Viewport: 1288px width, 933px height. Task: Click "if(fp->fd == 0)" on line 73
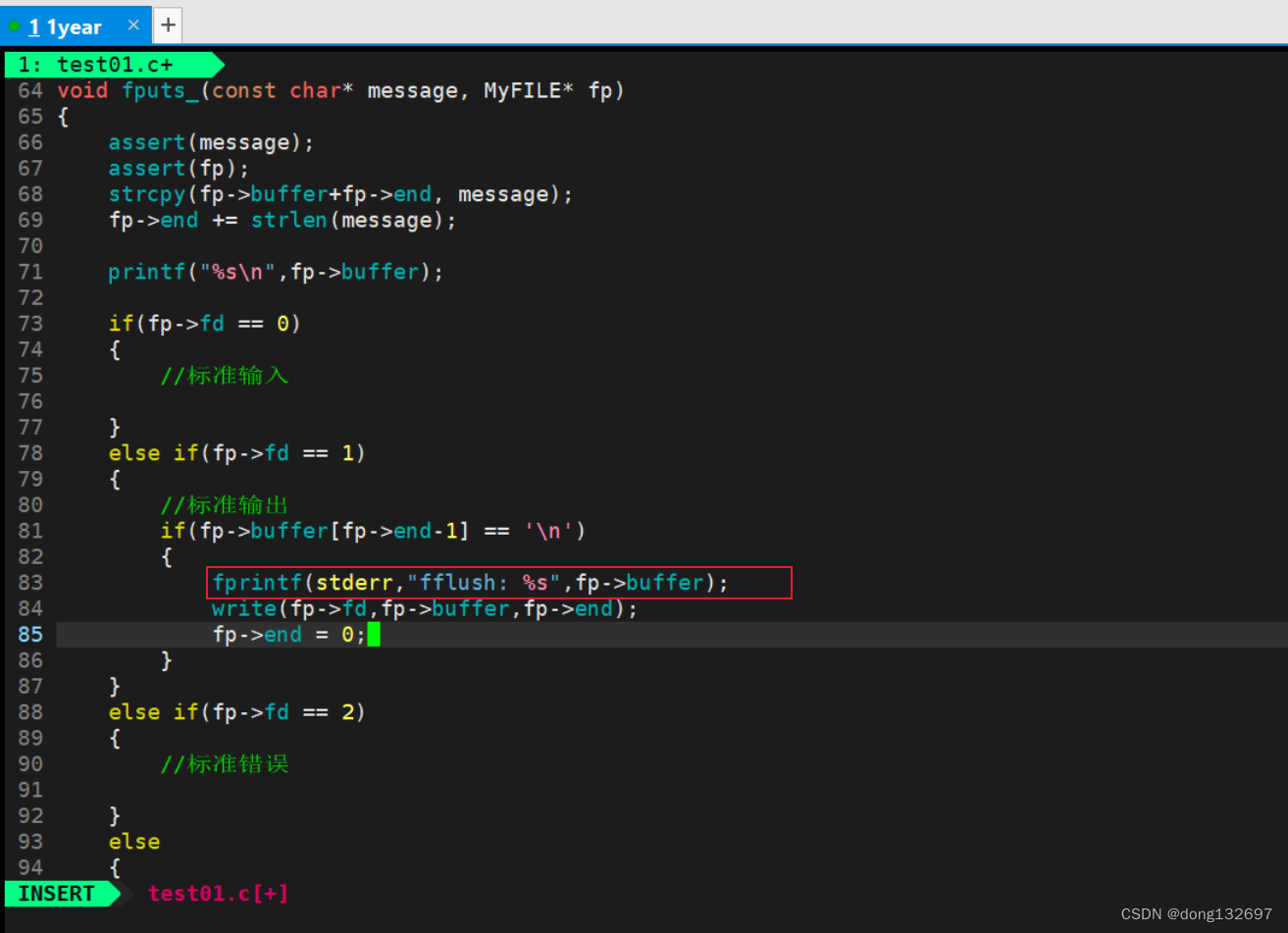(x=204, y=324)
